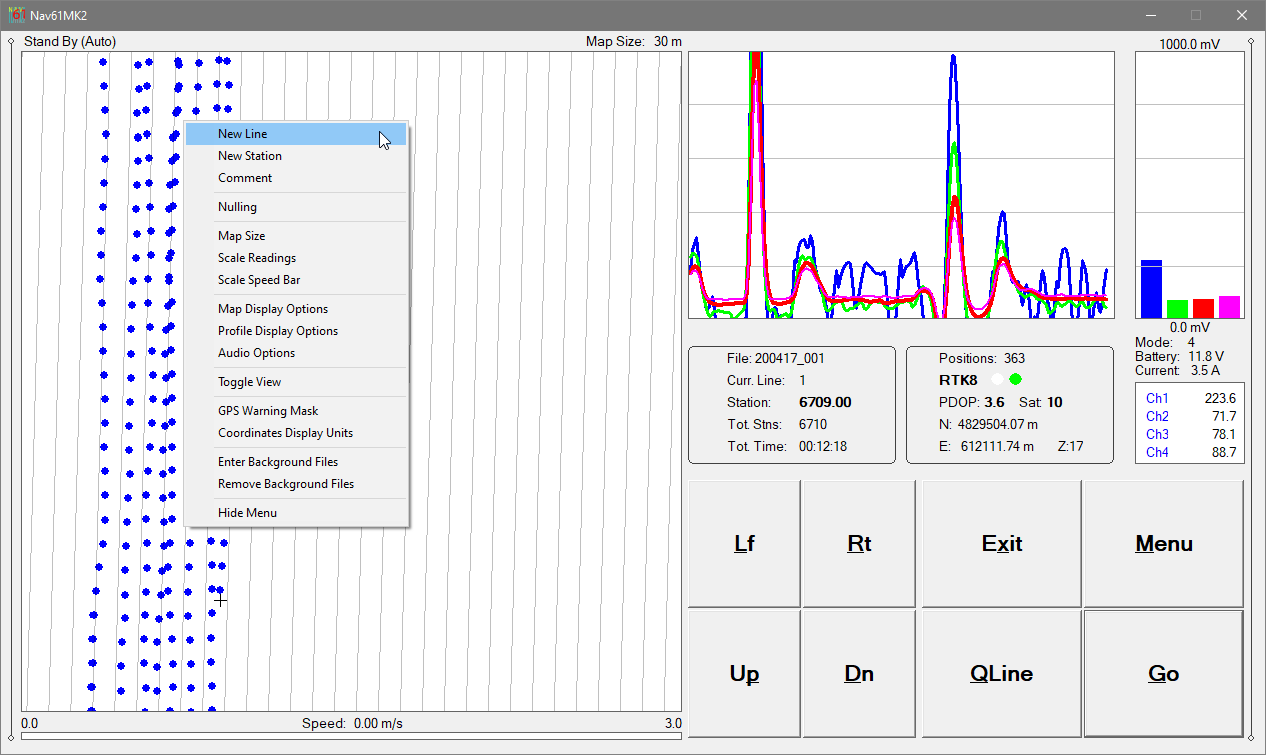Click Map Size: 30 m label
The height and width of the screenshot is (755, 1266).
(634, 41)
